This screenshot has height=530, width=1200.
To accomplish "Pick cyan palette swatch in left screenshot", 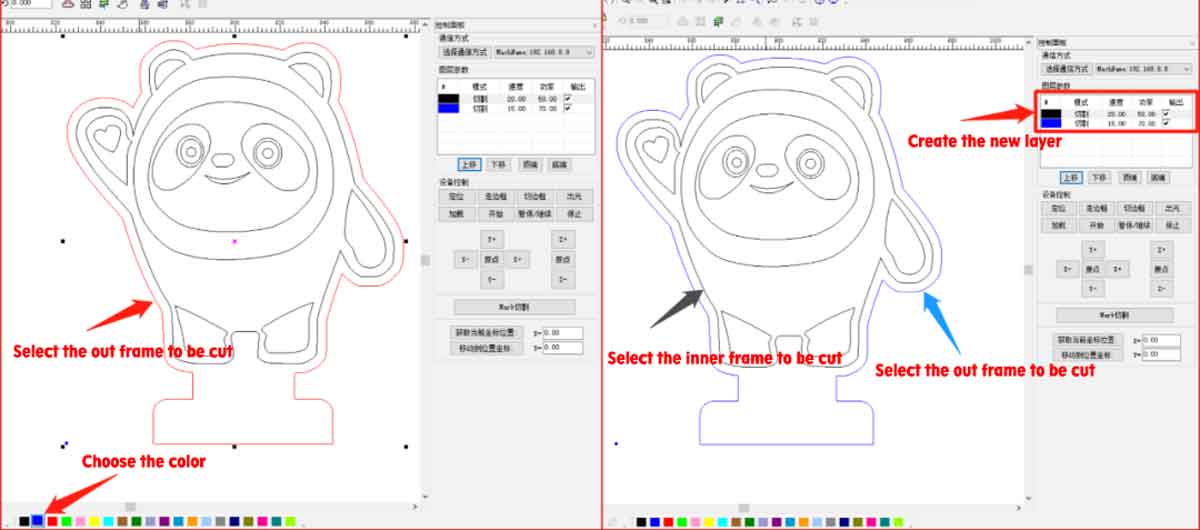I will 108,521.
